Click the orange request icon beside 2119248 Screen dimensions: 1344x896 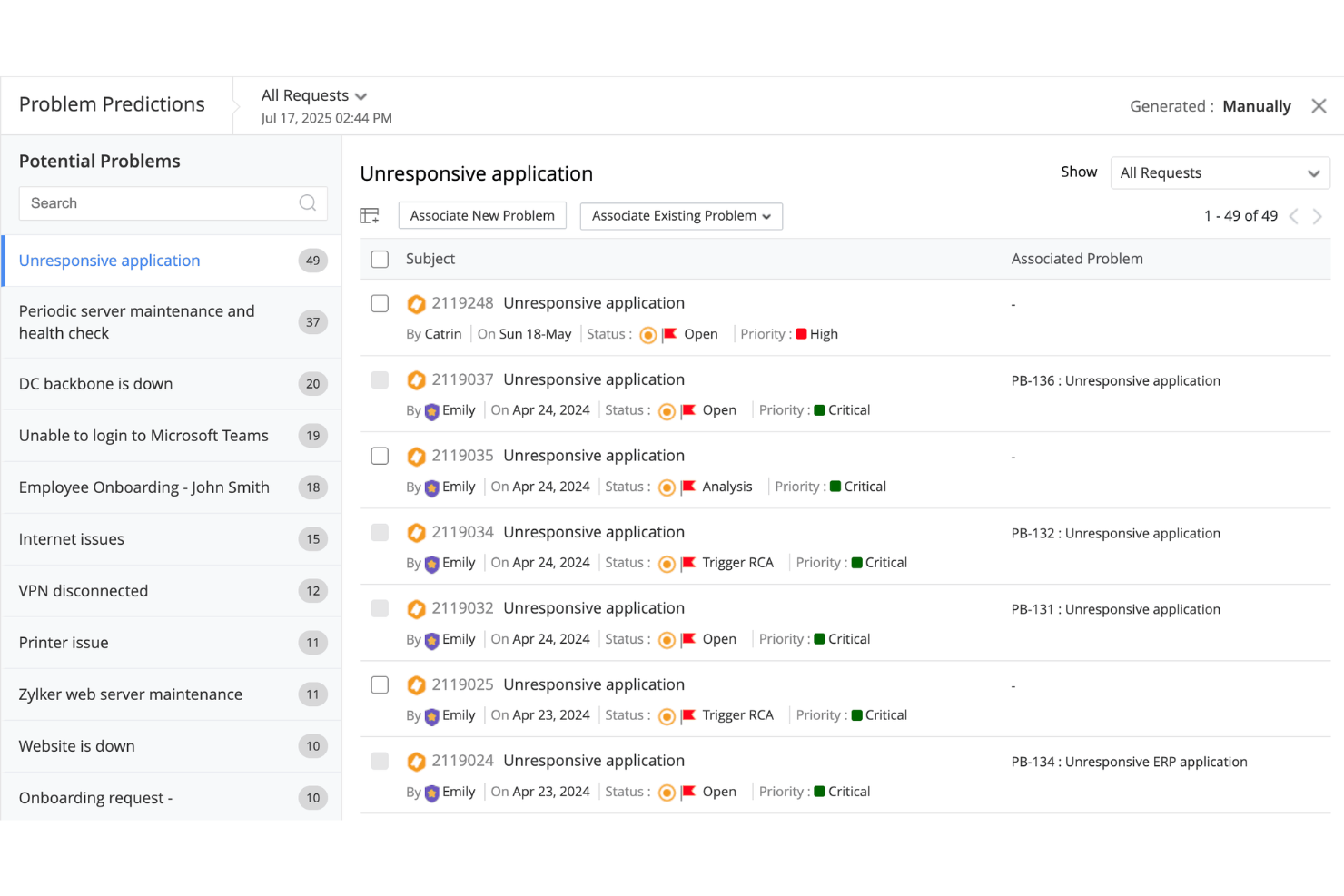click(x=417, y=303)
